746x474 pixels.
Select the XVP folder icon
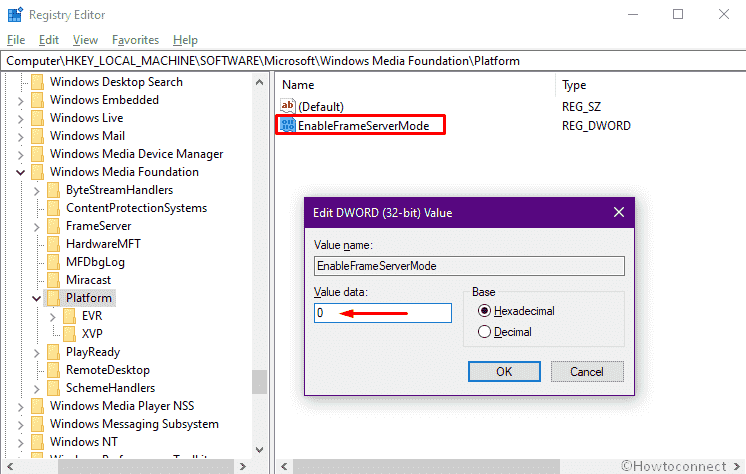pyautogui.click(x=69, y=334)
